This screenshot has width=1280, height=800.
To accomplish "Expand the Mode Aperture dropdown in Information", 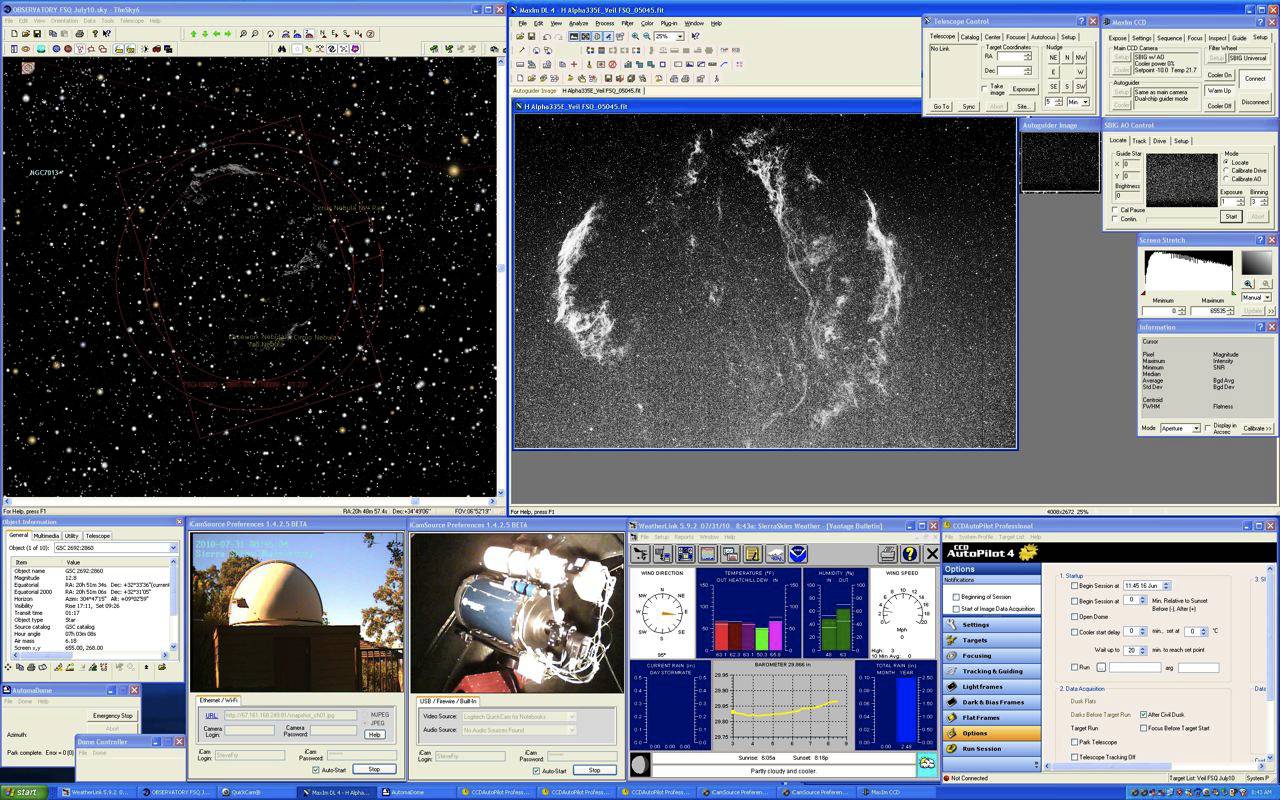I will click(x=1195, y=428).
